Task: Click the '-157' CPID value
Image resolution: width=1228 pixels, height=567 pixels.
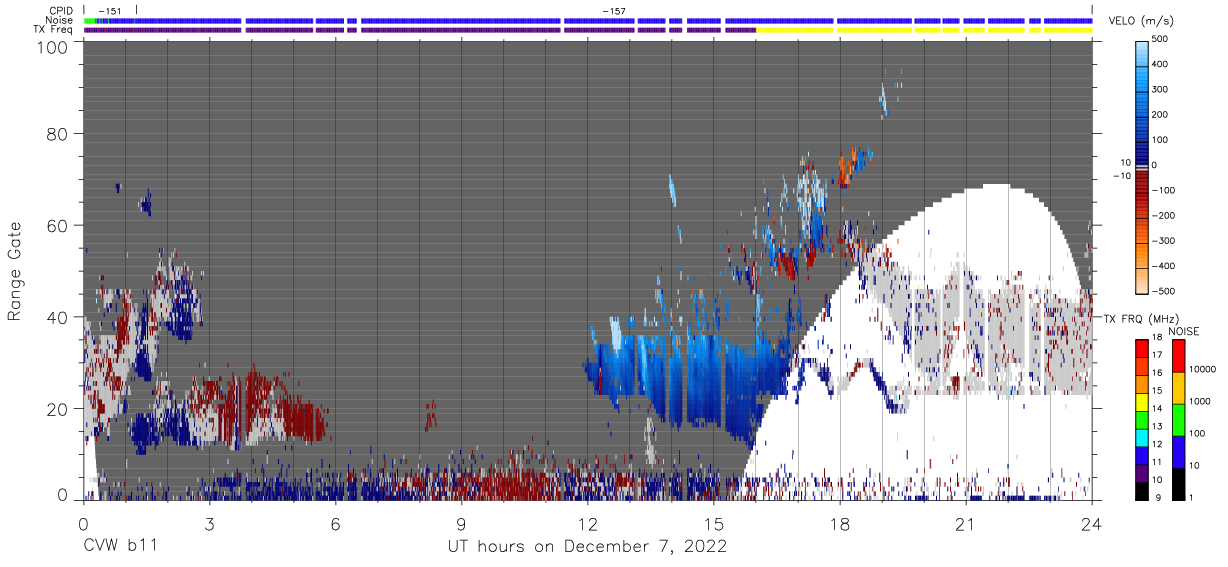Action: pyautogui.click(x=614, y=11)
